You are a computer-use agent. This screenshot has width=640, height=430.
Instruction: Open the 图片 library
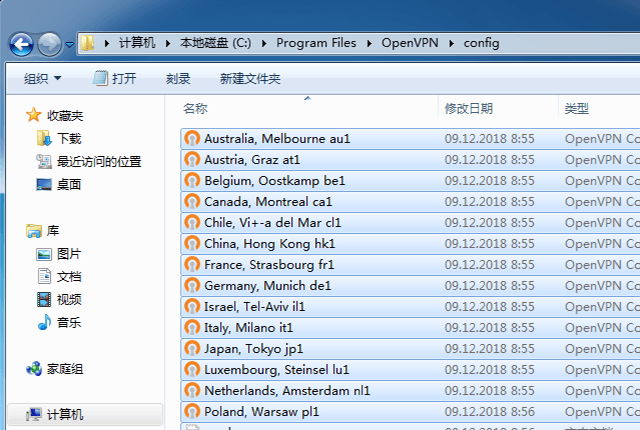[69, 254]
